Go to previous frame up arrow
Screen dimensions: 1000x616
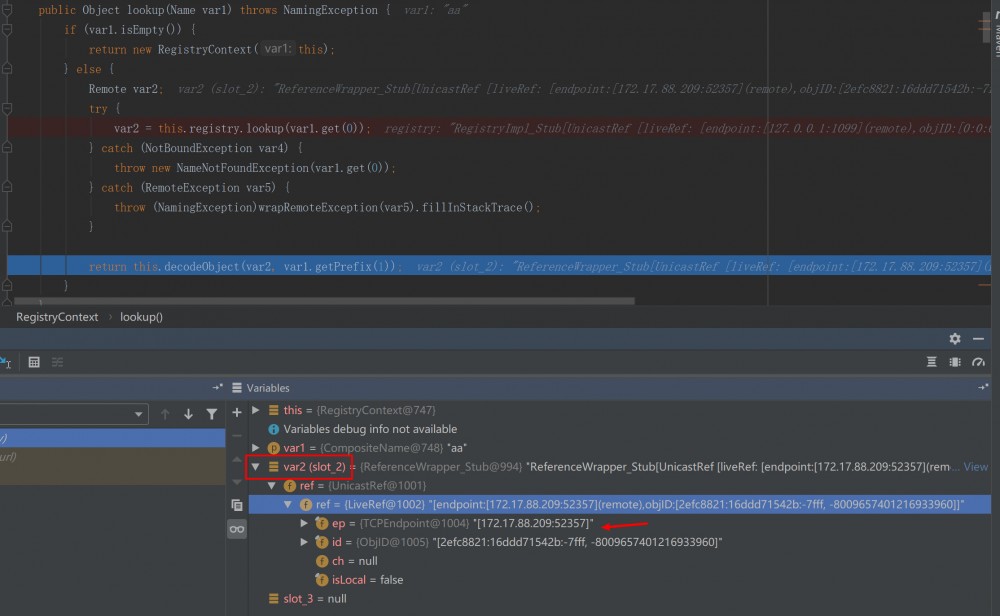pyautogui.click(x=165, y=414)
